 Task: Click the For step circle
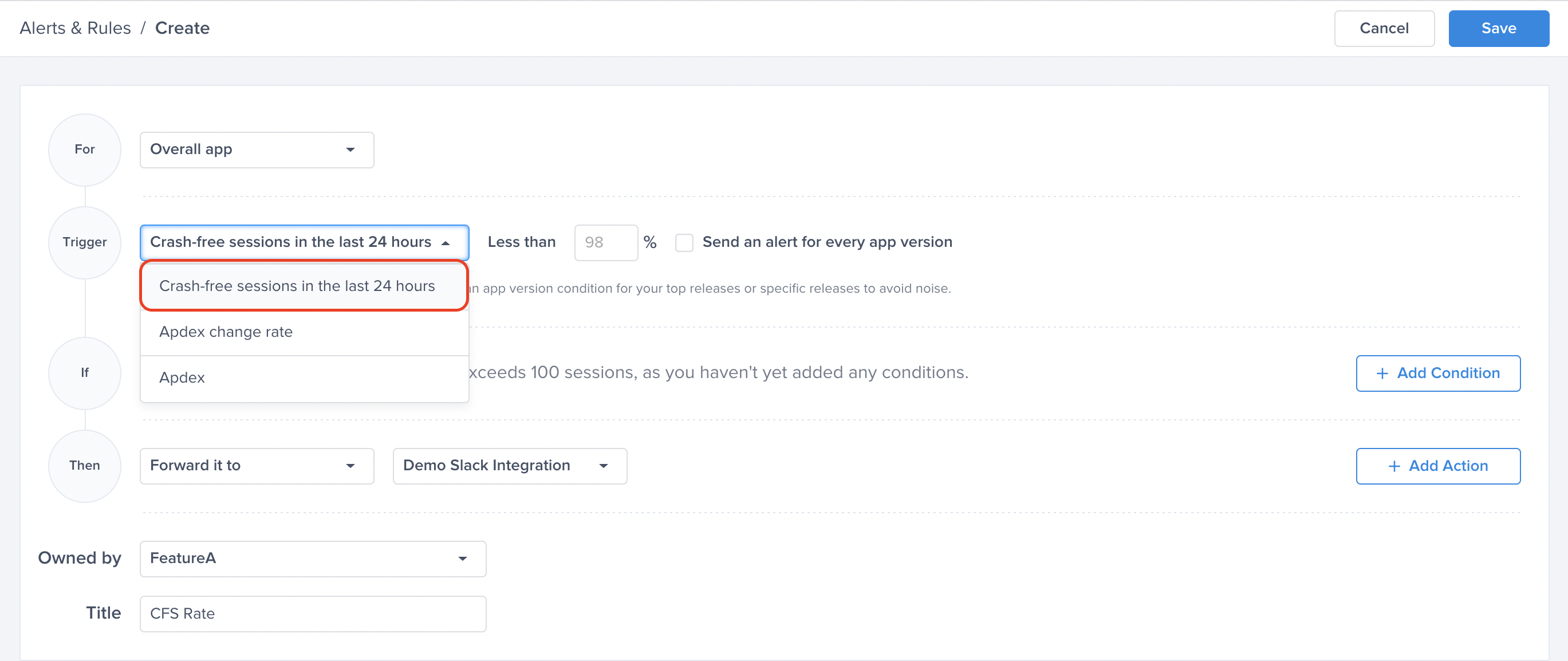(x=85, y=149)
